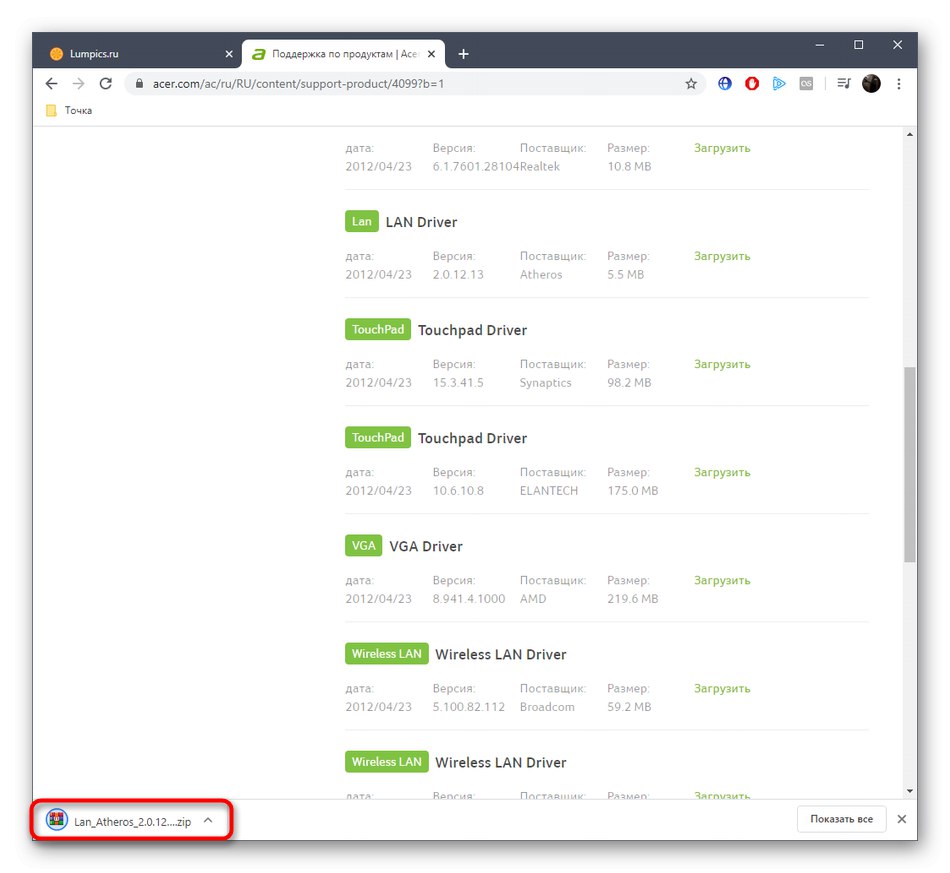The height and width of the screenshot is (873, 950).
Task: View site information via the lock icon
Action: click(139, 84)
